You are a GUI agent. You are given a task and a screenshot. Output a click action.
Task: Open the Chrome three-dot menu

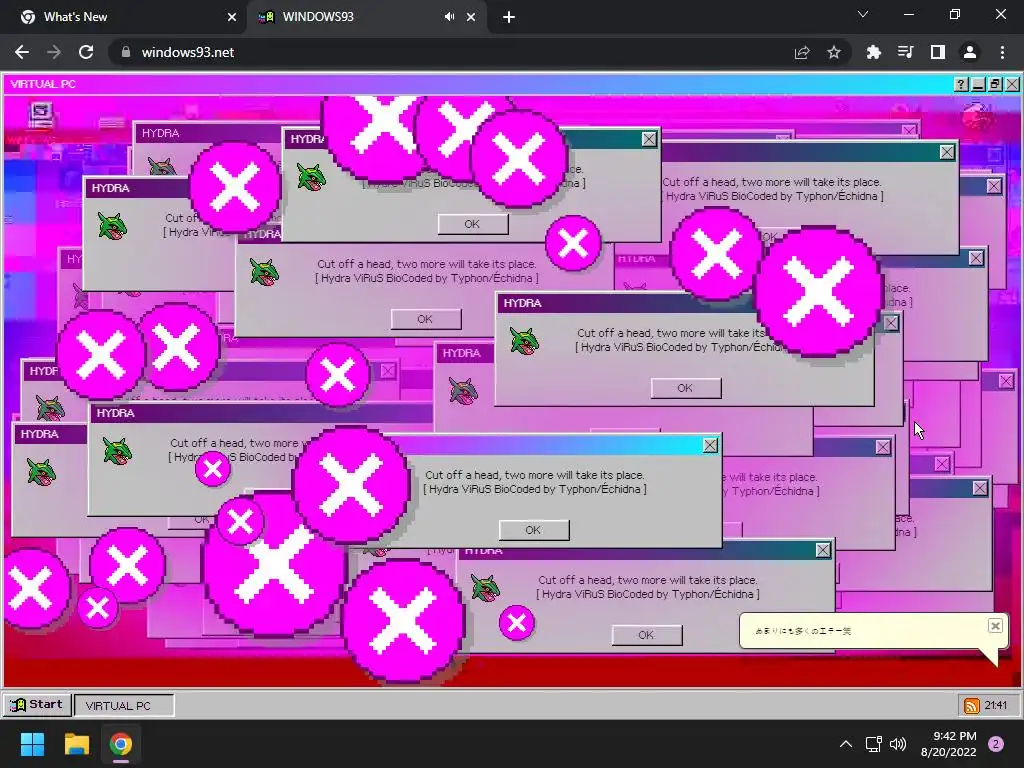pos(1002,52)
